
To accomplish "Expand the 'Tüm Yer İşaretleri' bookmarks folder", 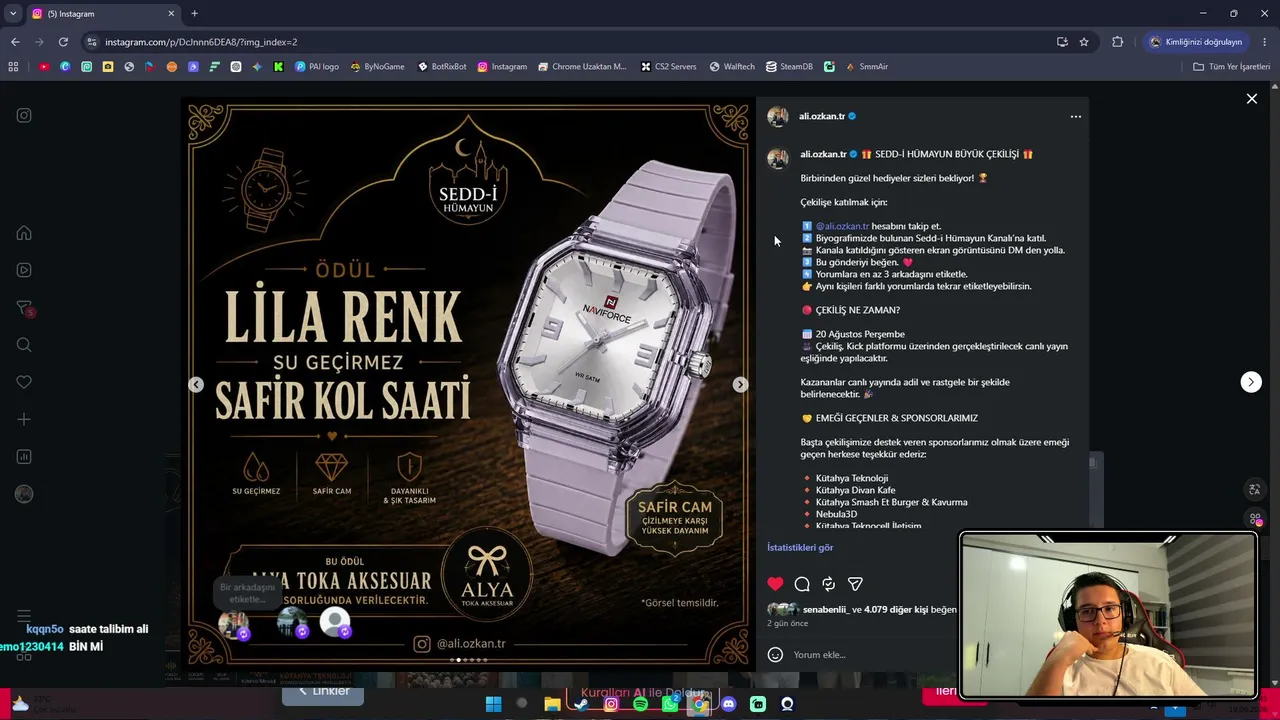I will coord(1232,67).
